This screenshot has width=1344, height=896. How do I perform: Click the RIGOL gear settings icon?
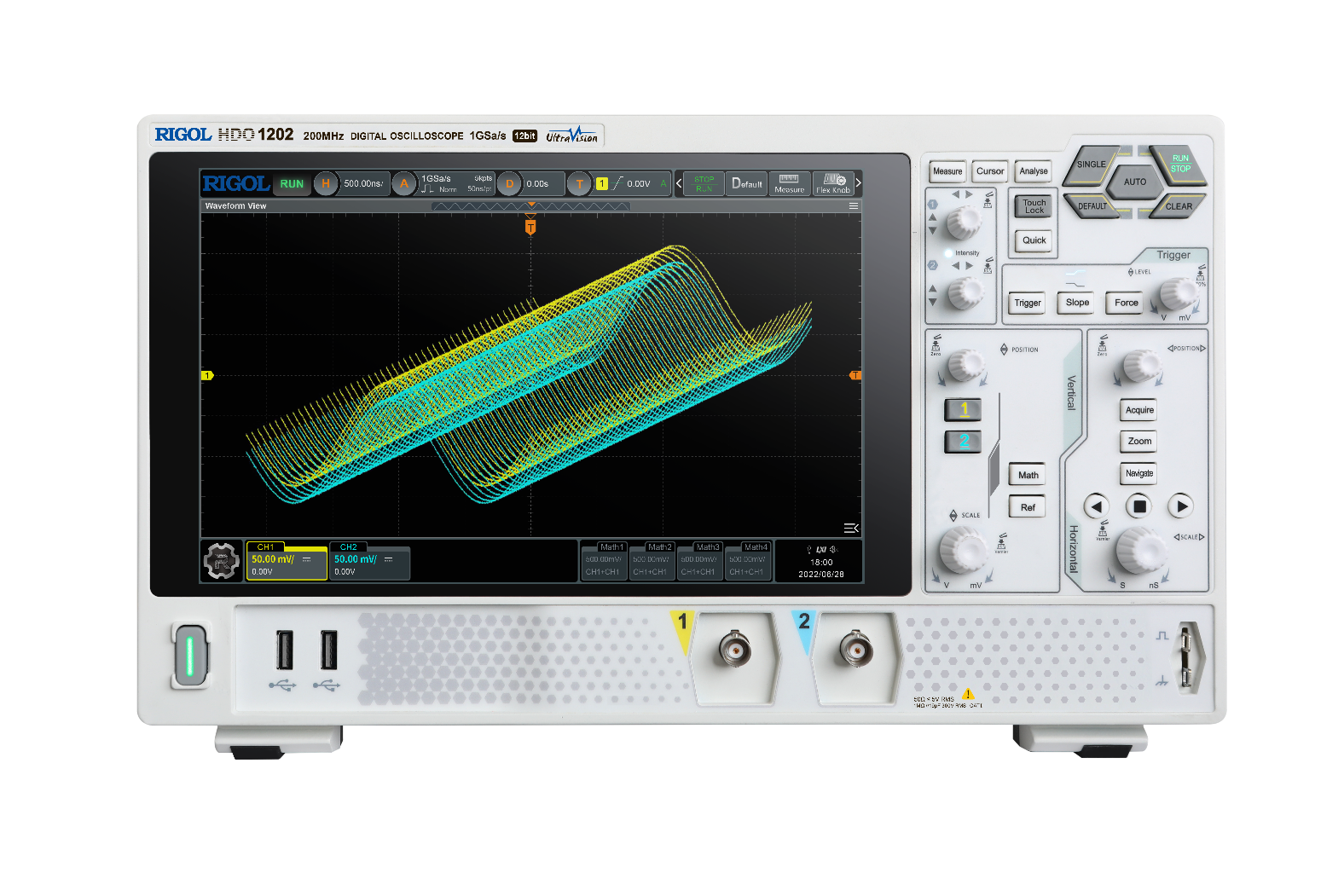tap(222, 561)
